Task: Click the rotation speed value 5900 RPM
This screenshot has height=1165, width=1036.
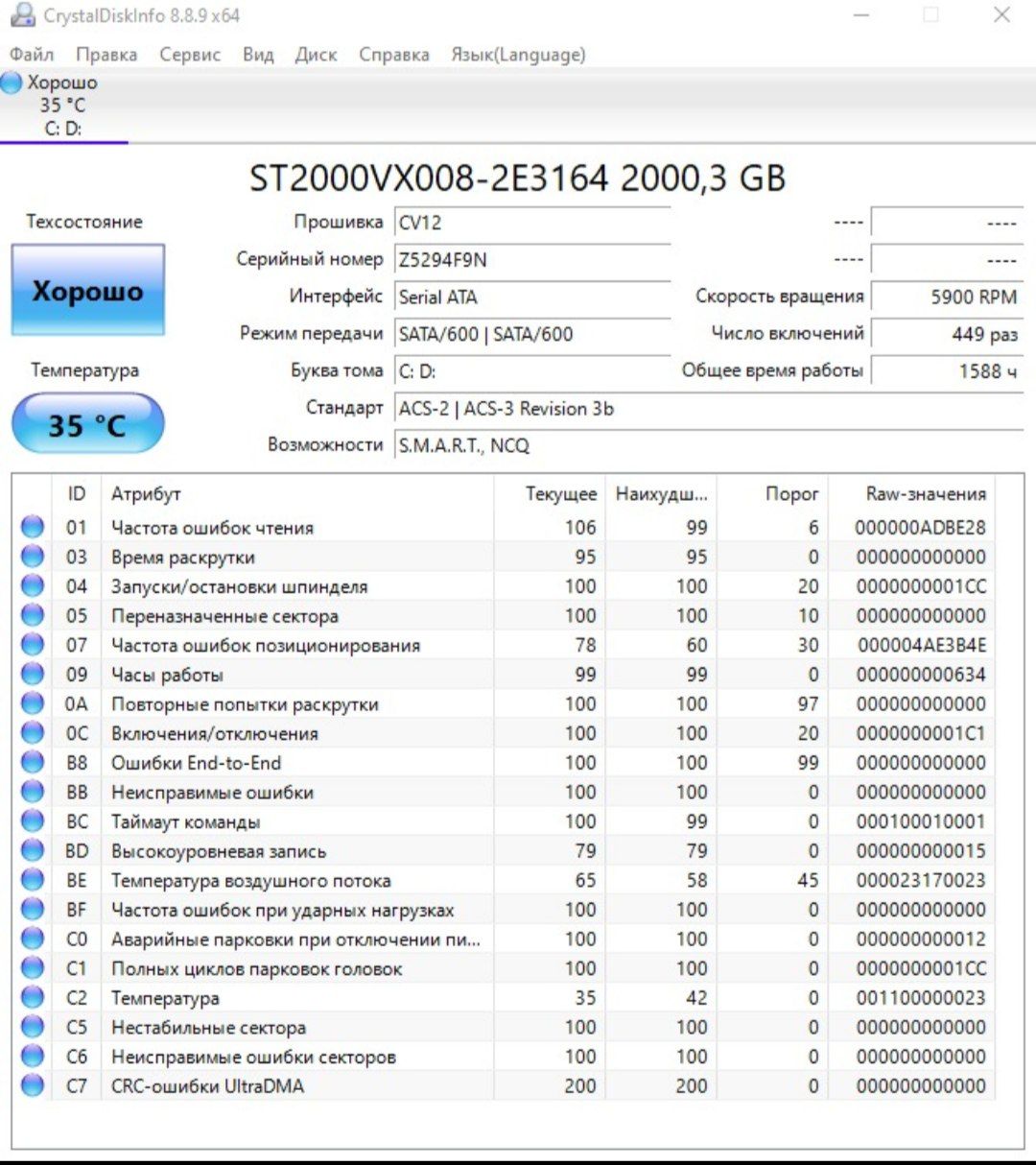Action: [x=947, y=297]
